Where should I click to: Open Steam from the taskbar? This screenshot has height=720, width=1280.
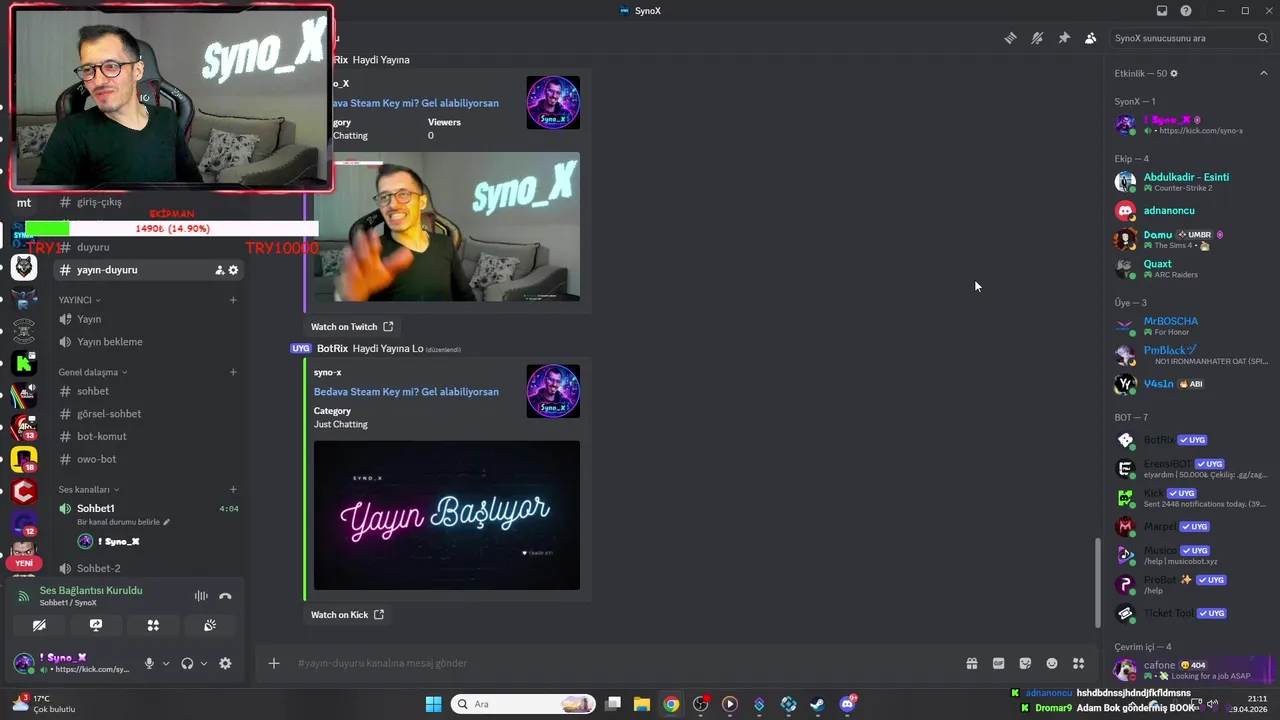pos(818,704)
